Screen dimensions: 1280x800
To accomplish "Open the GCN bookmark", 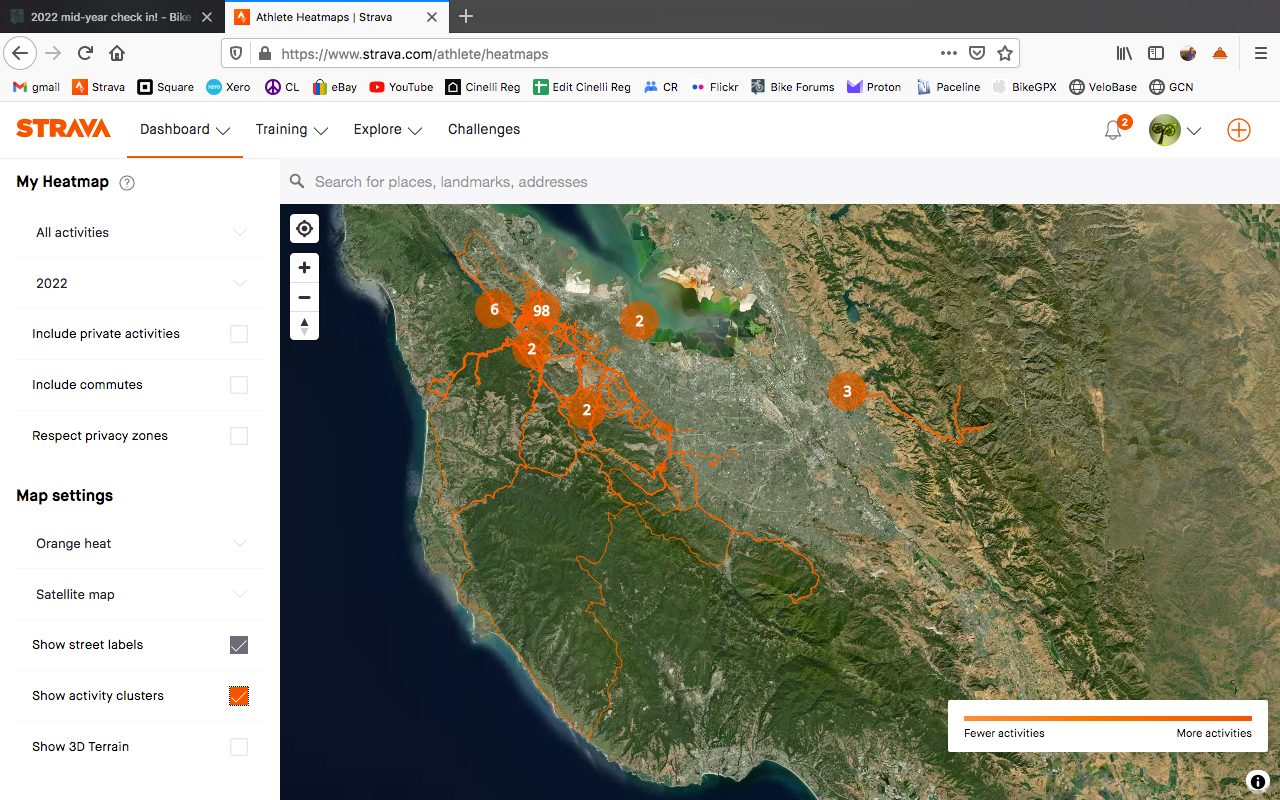I will [1171, 87].
